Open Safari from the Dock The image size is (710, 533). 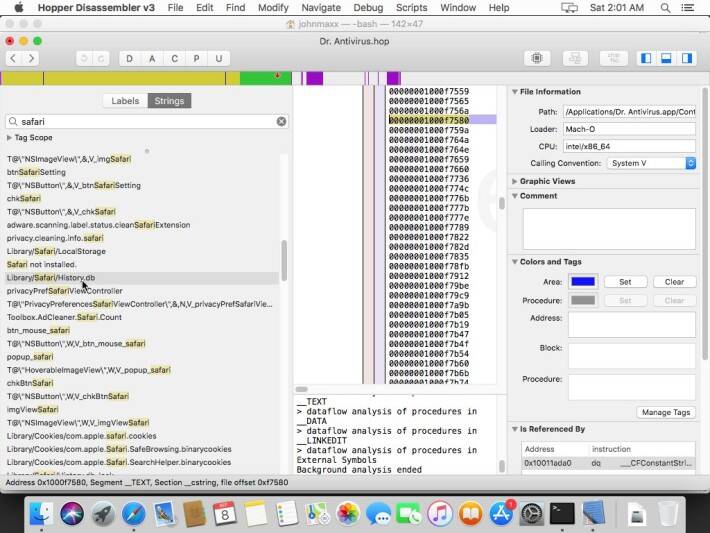pos(133,514)
